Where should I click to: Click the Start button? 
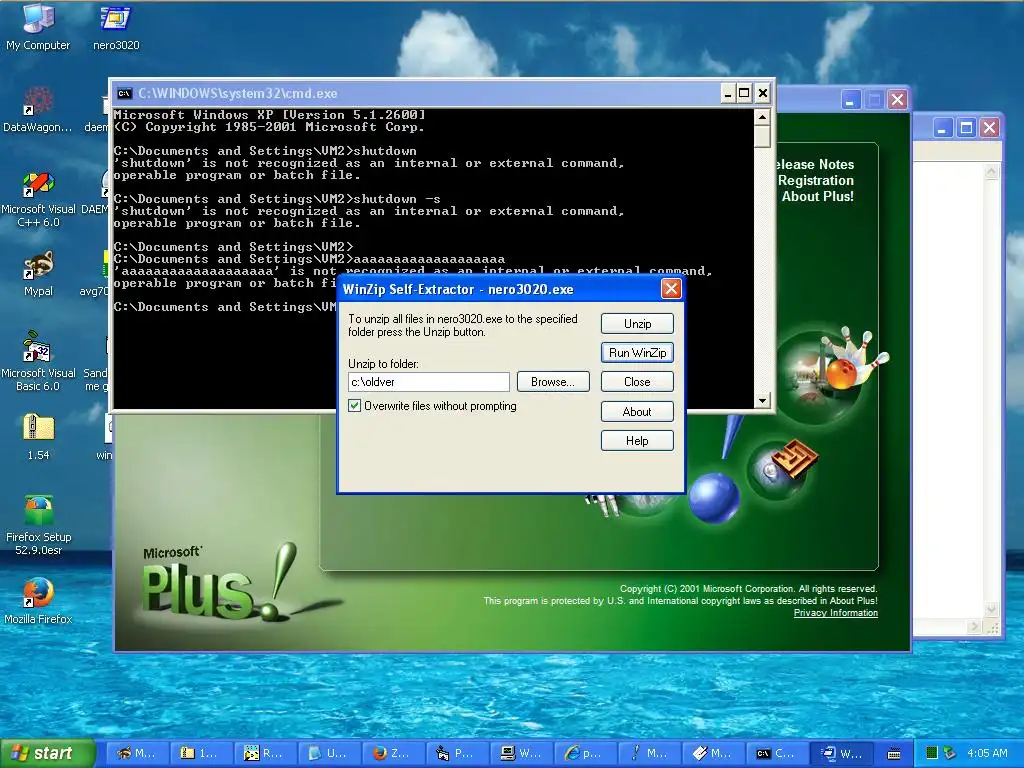(47, 753)
